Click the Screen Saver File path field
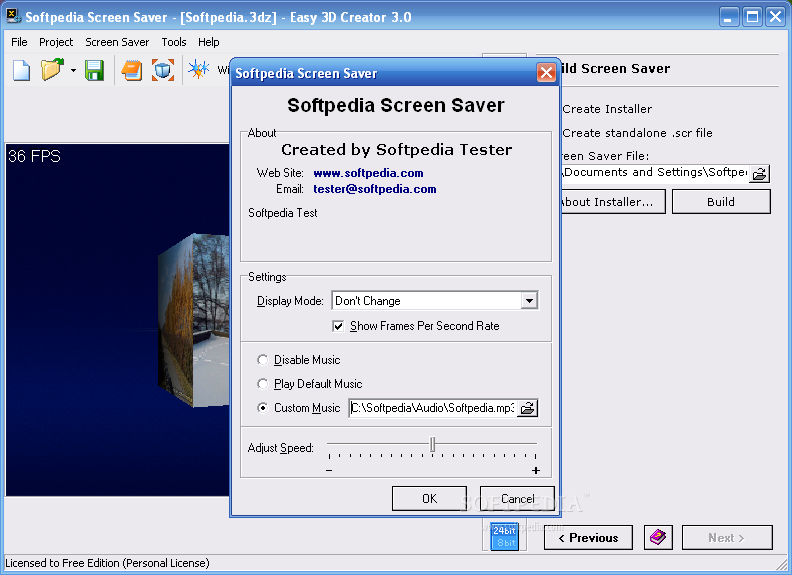Viewport: 792px width, 575px height. pos(655,173)
